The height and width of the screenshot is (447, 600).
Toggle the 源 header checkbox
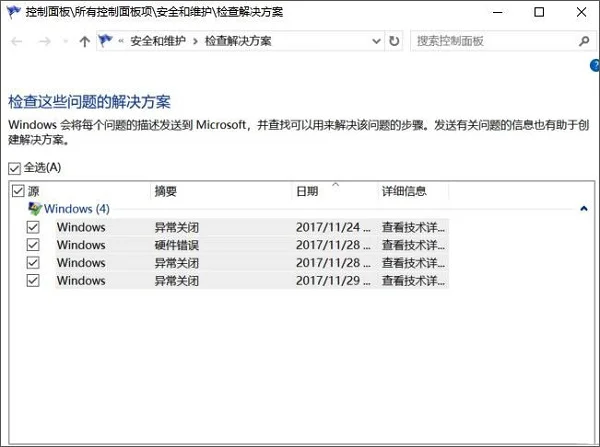click(x=18, y=191)
